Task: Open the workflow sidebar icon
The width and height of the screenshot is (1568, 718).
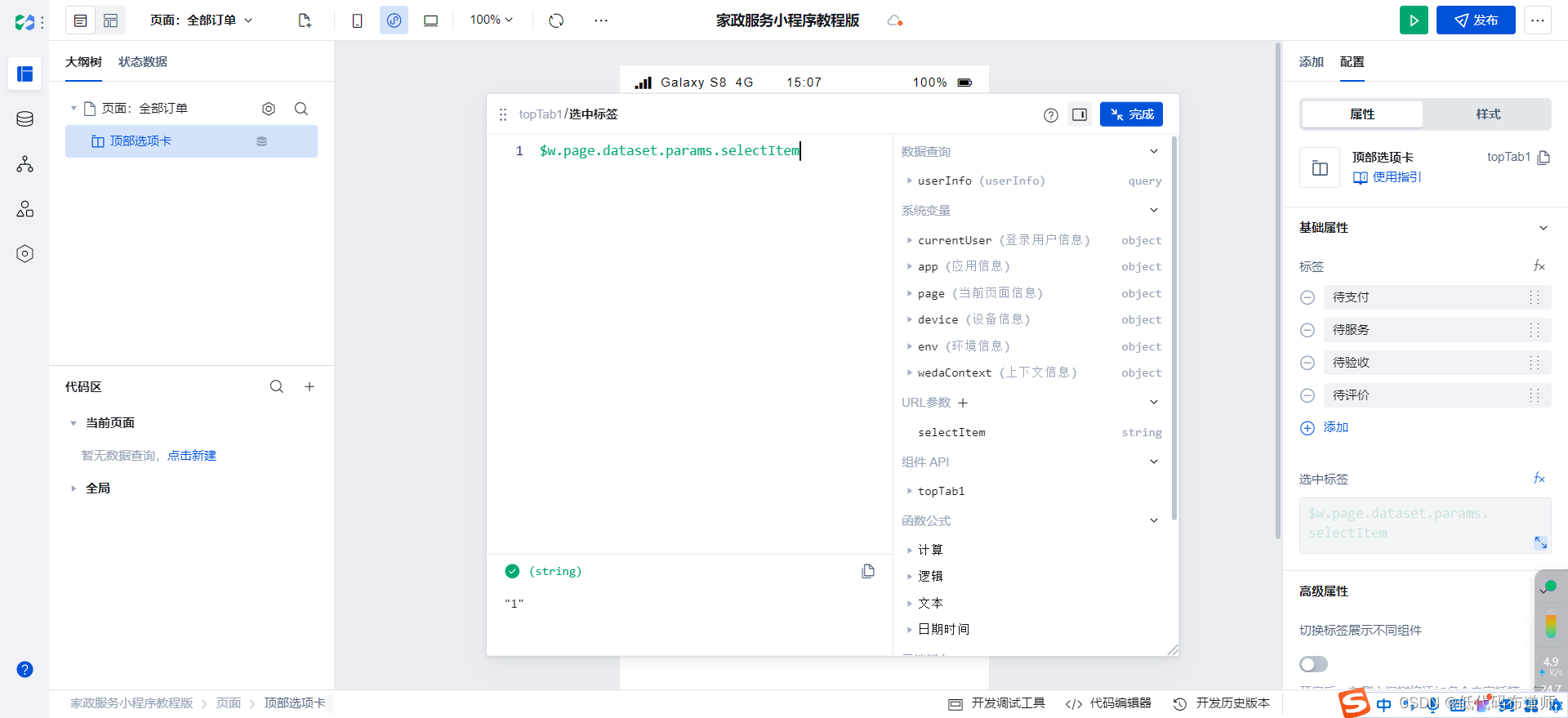Action: [24, 164]
